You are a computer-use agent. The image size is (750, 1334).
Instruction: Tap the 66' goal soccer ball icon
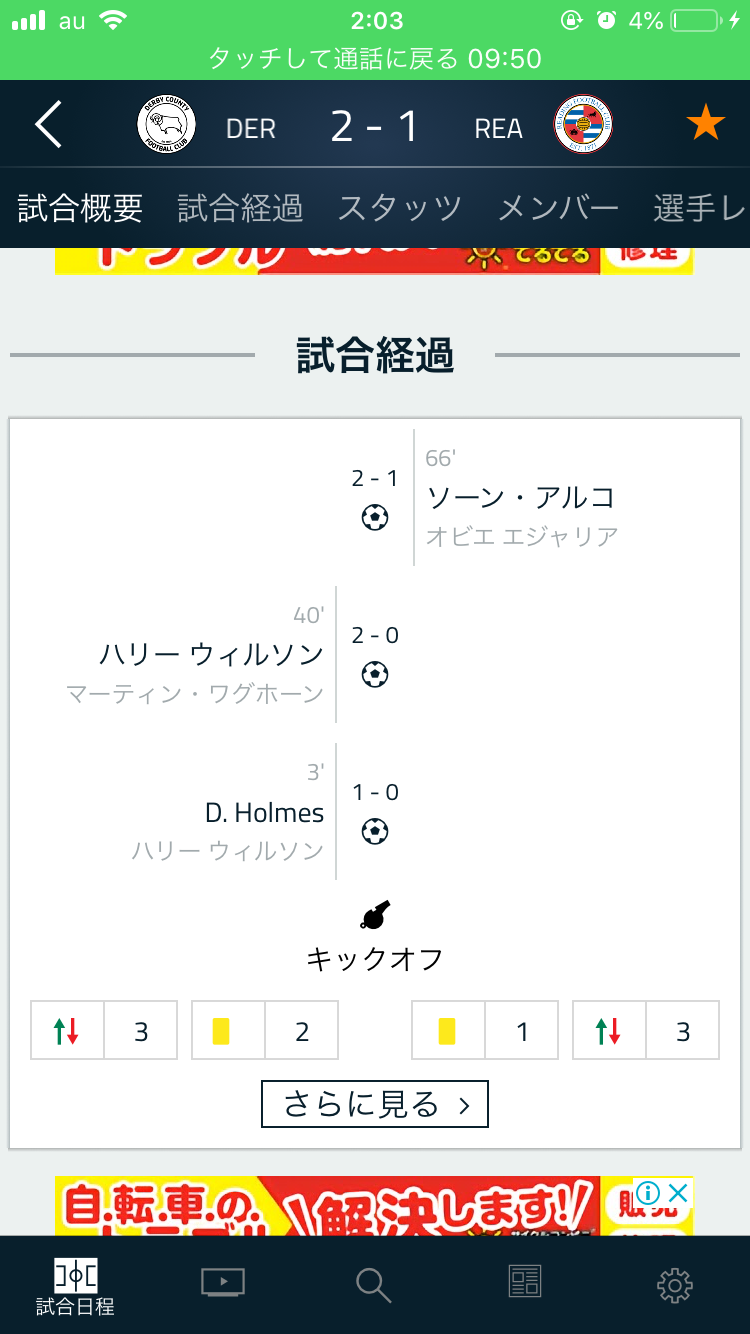(x=375, y=518)
